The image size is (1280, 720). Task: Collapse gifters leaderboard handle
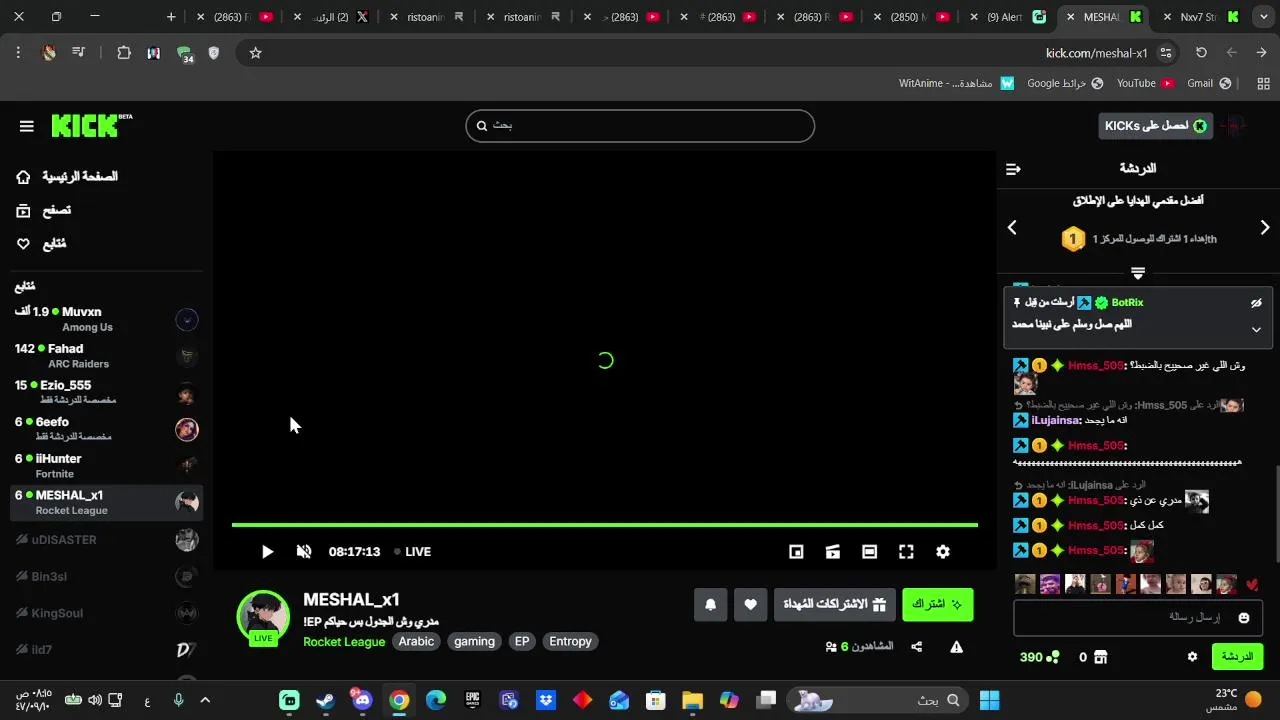1138,272
